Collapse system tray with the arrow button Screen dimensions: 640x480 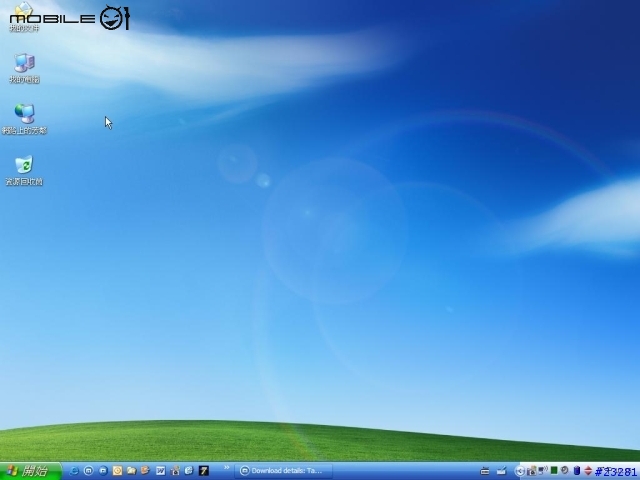pyautogui.click(x=520, y=471)
